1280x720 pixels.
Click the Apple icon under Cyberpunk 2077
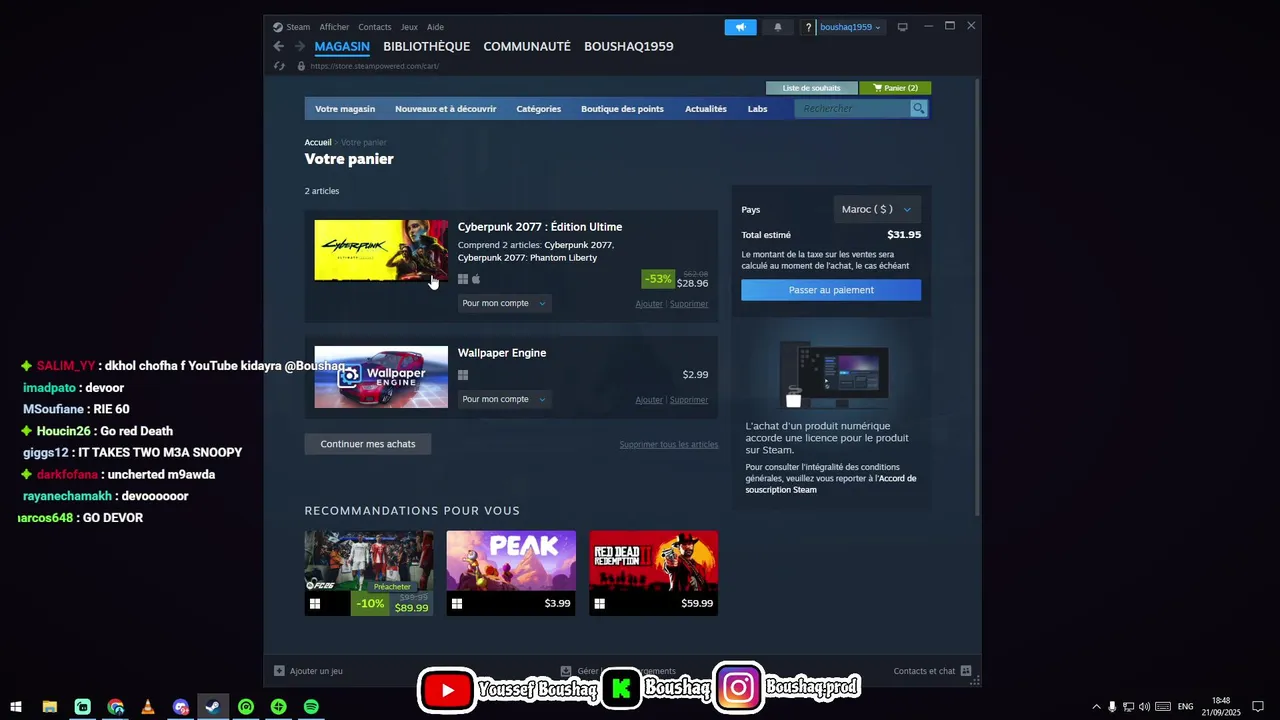(476, 279)
